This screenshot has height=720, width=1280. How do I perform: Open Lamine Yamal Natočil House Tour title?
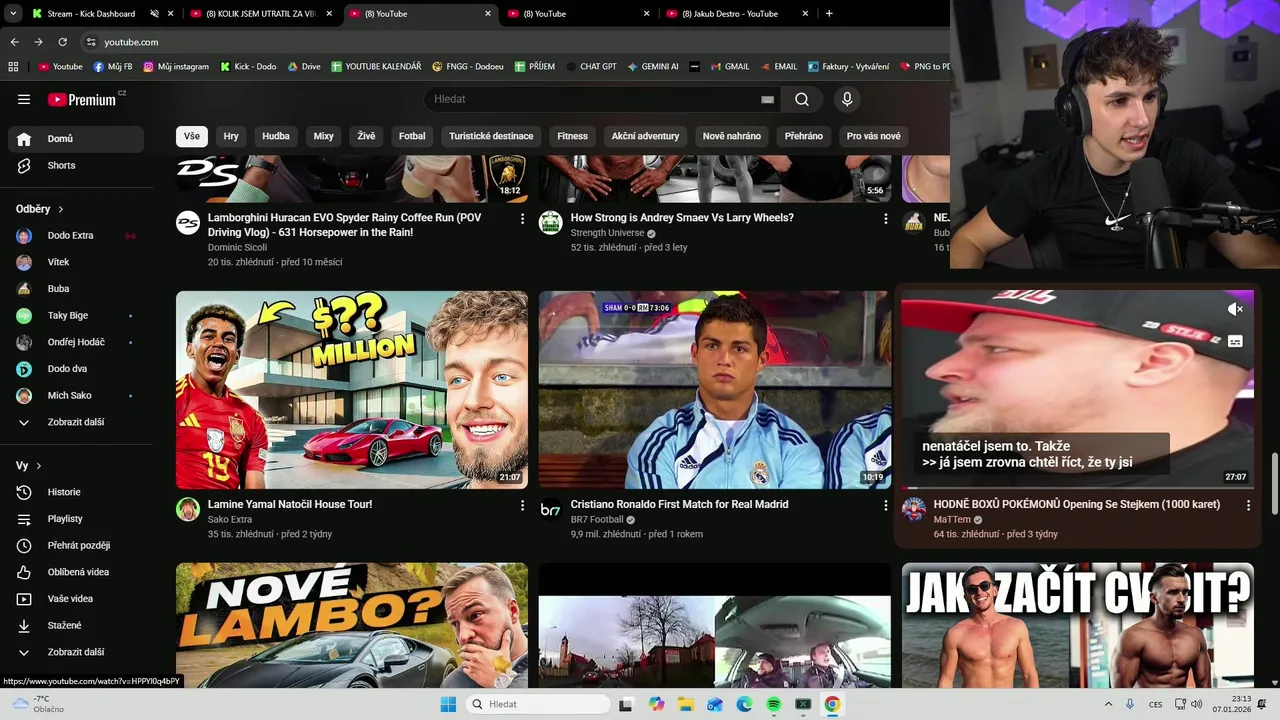tap(290, 505)
